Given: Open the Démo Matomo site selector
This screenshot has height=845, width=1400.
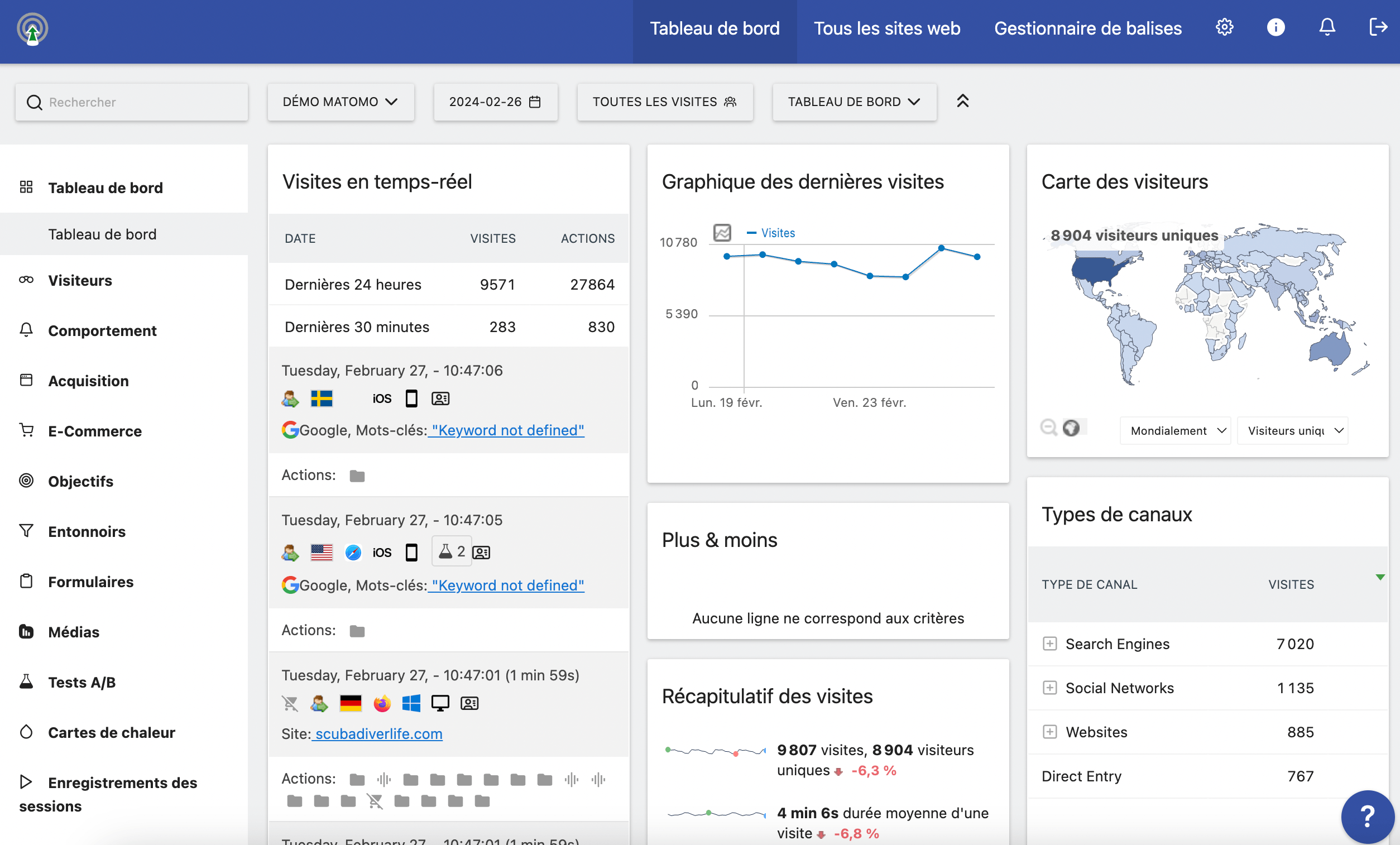Looking at the screenshot, I should click(x=341, y=102).
